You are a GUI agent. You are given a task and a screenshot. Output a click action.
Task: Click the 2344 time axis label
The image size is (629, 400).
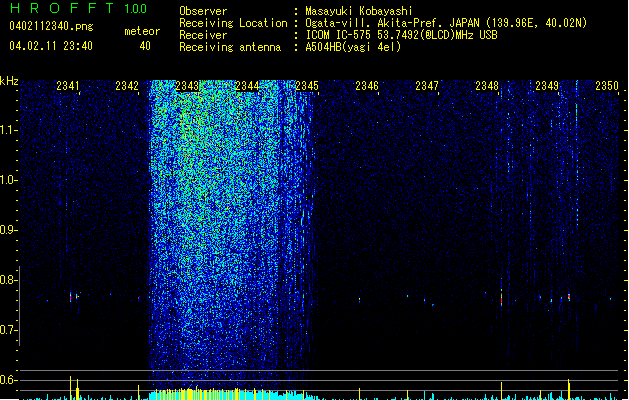click(x=247, y=86)
